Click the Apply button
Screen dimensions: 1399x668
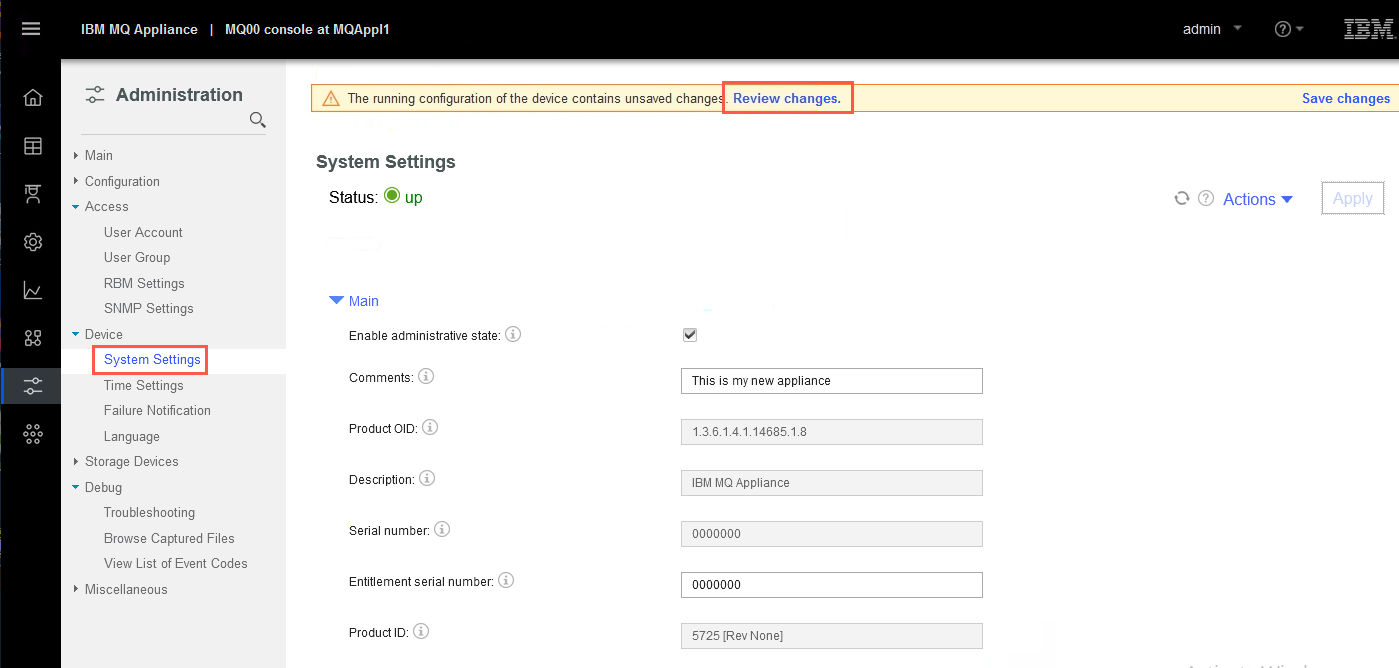pyautogui.click(x=1353, y=198)
